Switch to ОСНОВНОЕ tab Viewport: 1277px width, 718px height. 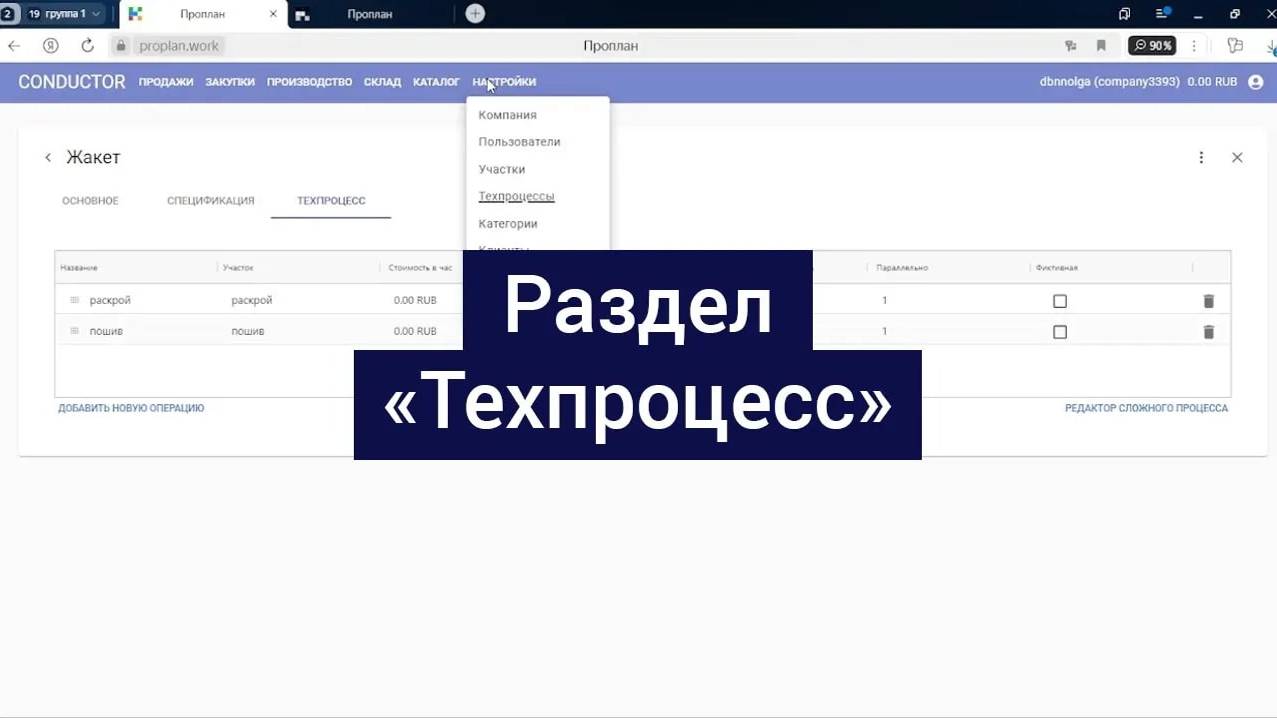pos(90,201)
